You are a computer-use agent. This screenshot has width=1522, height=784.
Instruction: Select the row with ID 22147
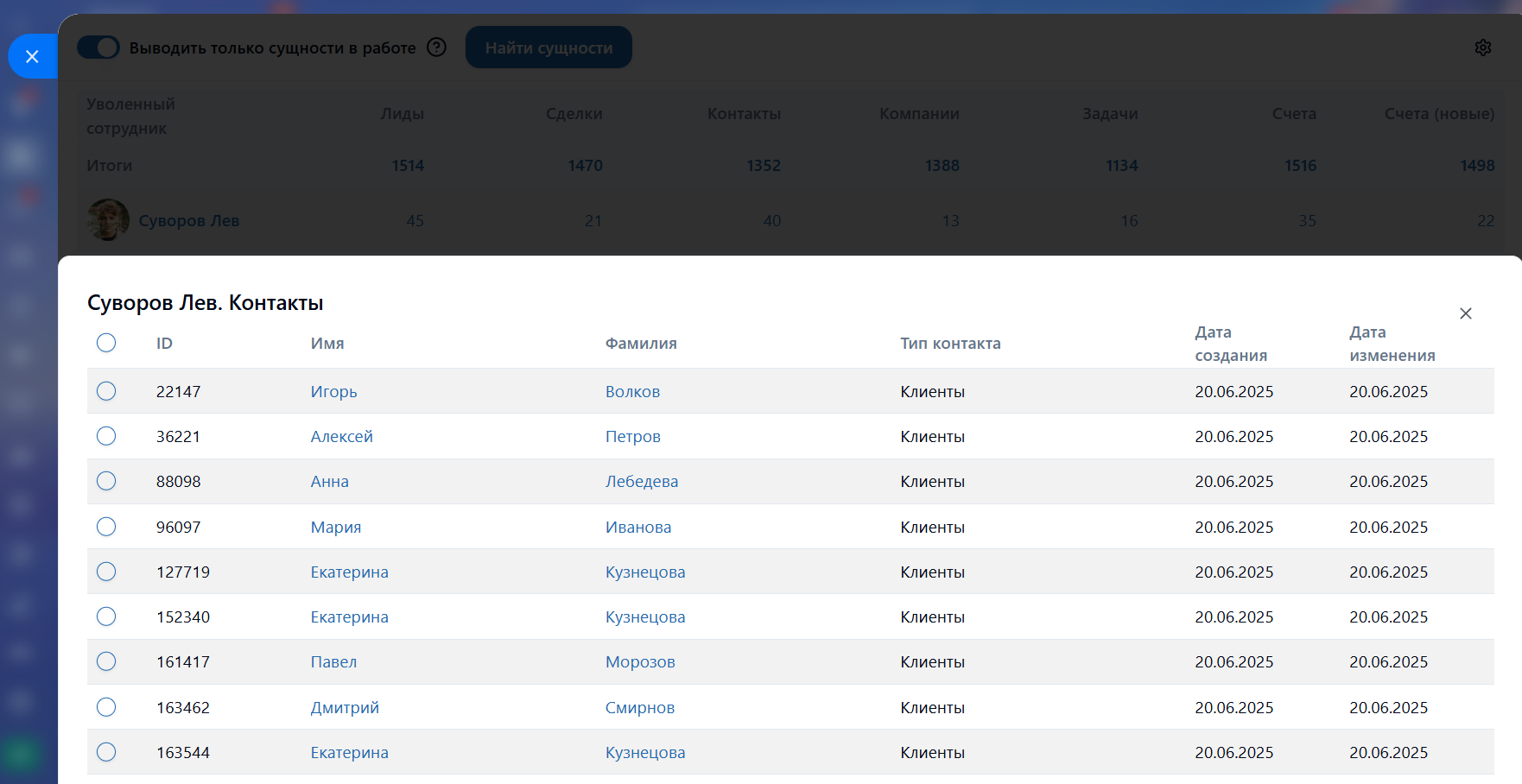click(x=106, y=391)
